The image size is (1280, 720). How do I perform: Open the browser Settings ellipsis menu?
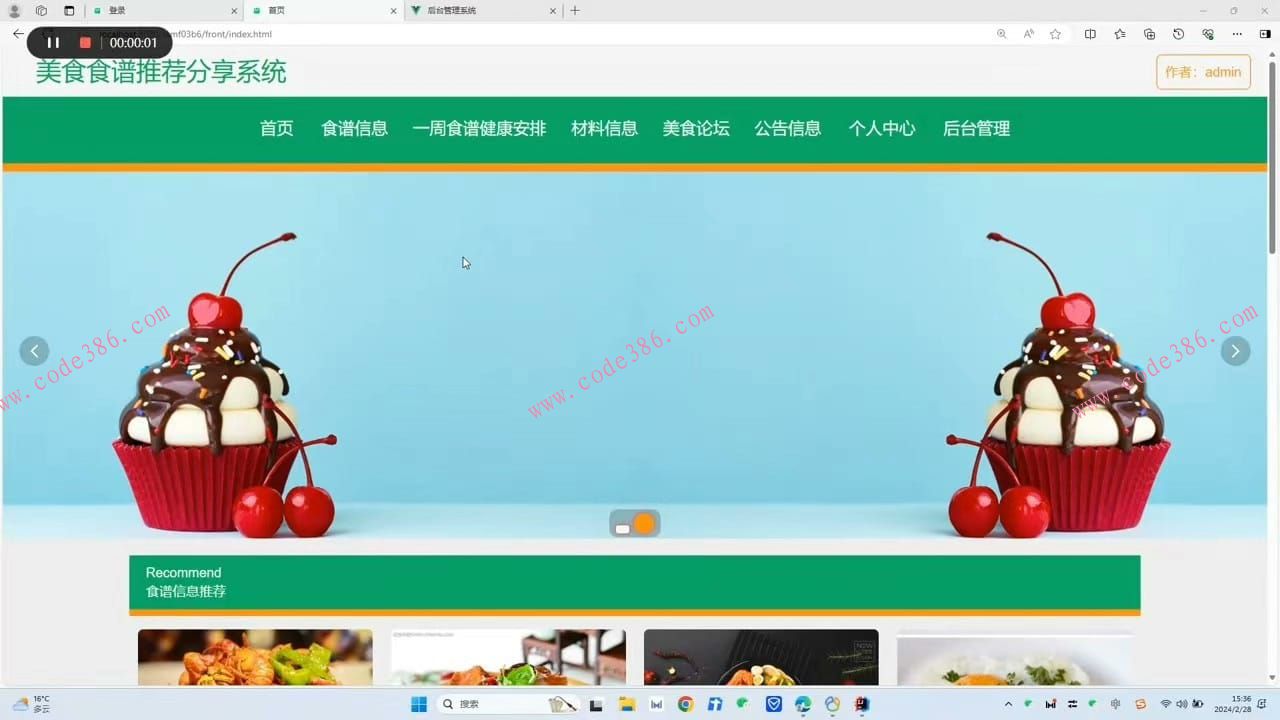click(x=1237, y=33)
